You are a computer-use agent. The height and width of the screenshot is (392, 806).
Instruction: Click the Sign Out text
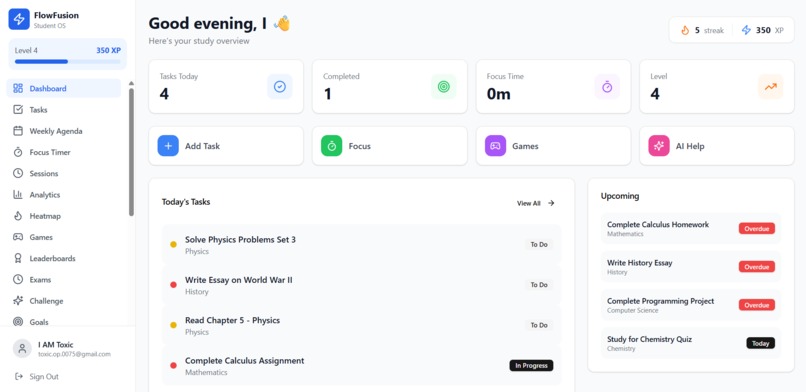point(44,377)
